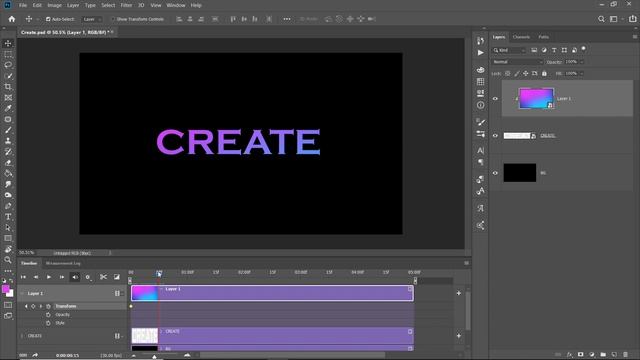Split clip at playhead with scissors icon
This screenshot has width=640, height=360.
tap(103, 277)
